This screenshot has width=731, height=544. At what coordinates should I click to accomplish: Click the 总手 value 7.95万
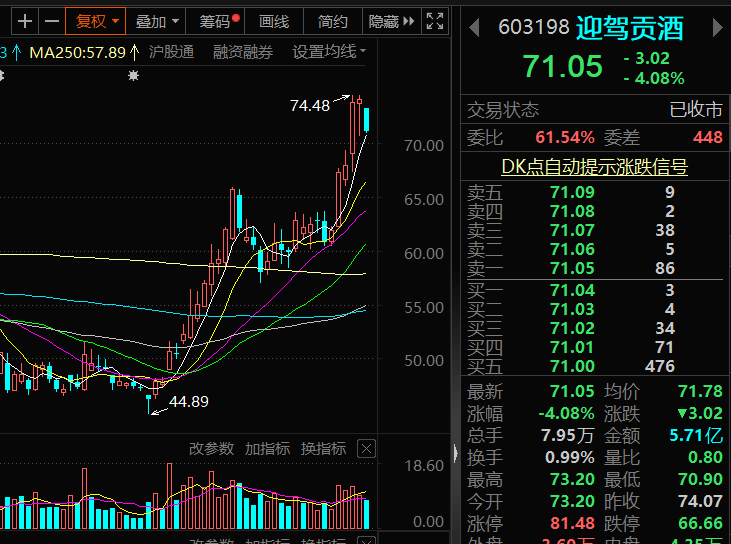567,435
